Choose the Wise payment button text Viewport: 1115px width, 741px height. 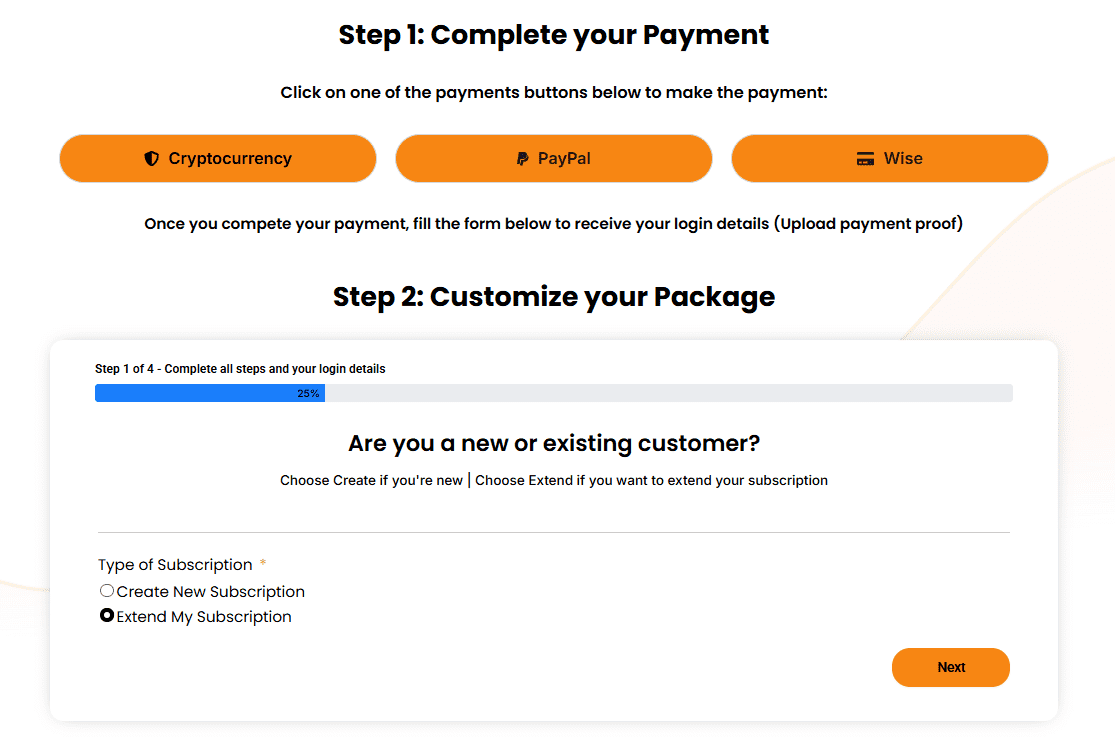[x=903, y=159]
